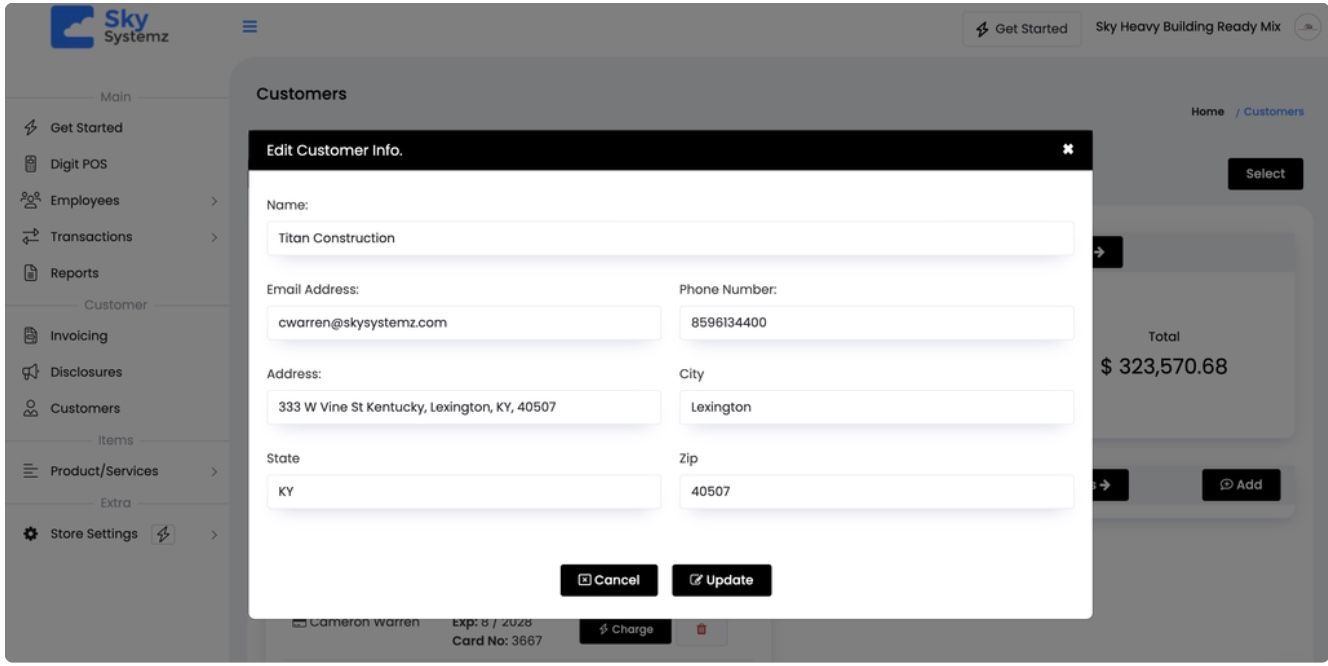Click the Cancel button
This screenshot has height=666, width=1328.
click(x=609, y=580)
